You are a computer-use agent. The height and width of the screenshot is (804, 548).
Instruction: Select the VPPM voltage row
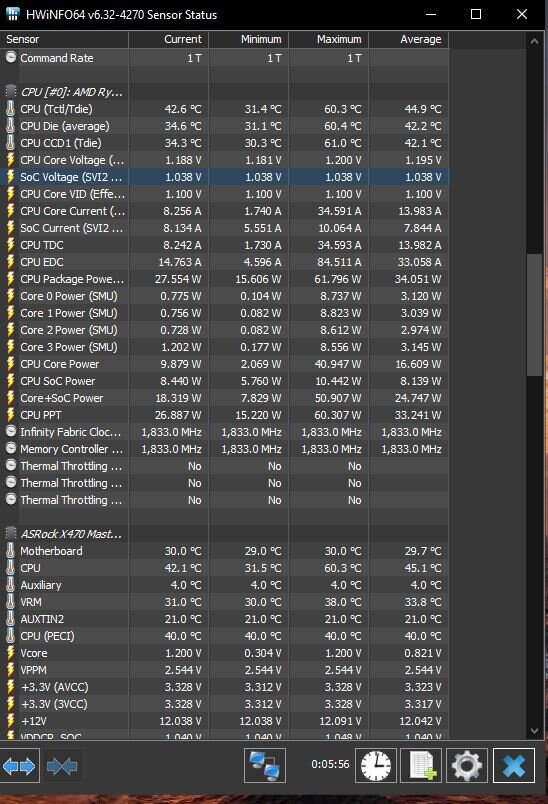point(225,670)
